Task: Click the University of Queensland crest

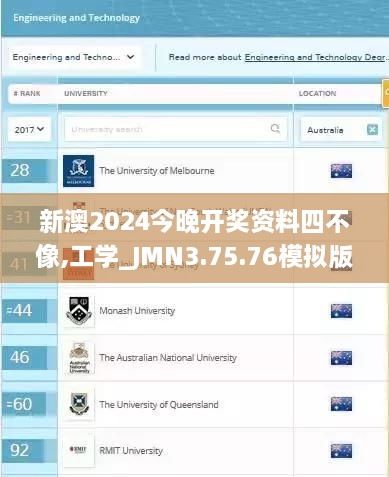Action: click(79, 404)
